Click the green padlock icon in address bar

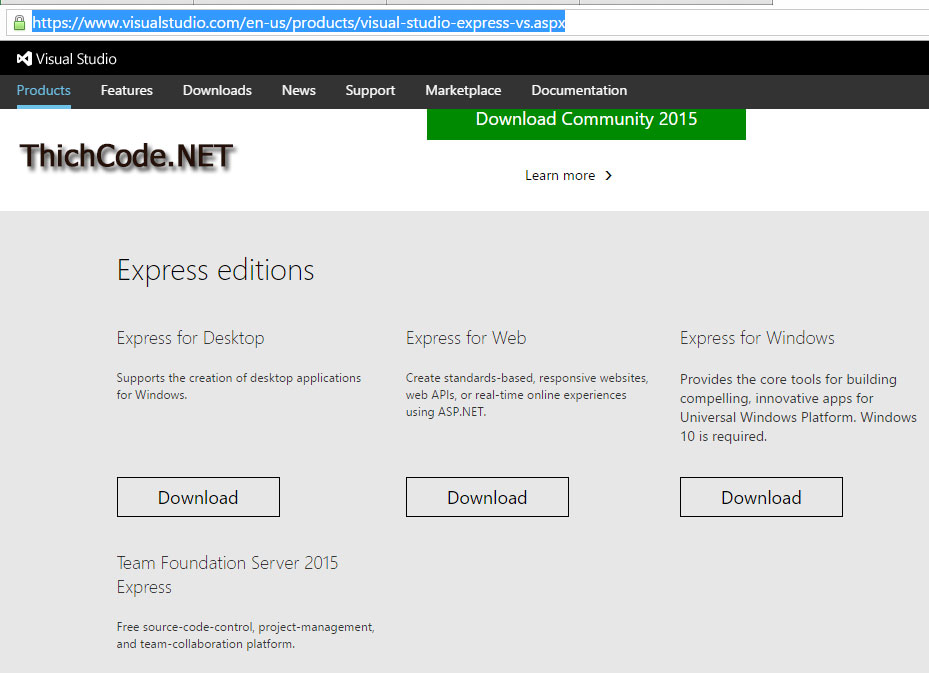coord(20,23)
